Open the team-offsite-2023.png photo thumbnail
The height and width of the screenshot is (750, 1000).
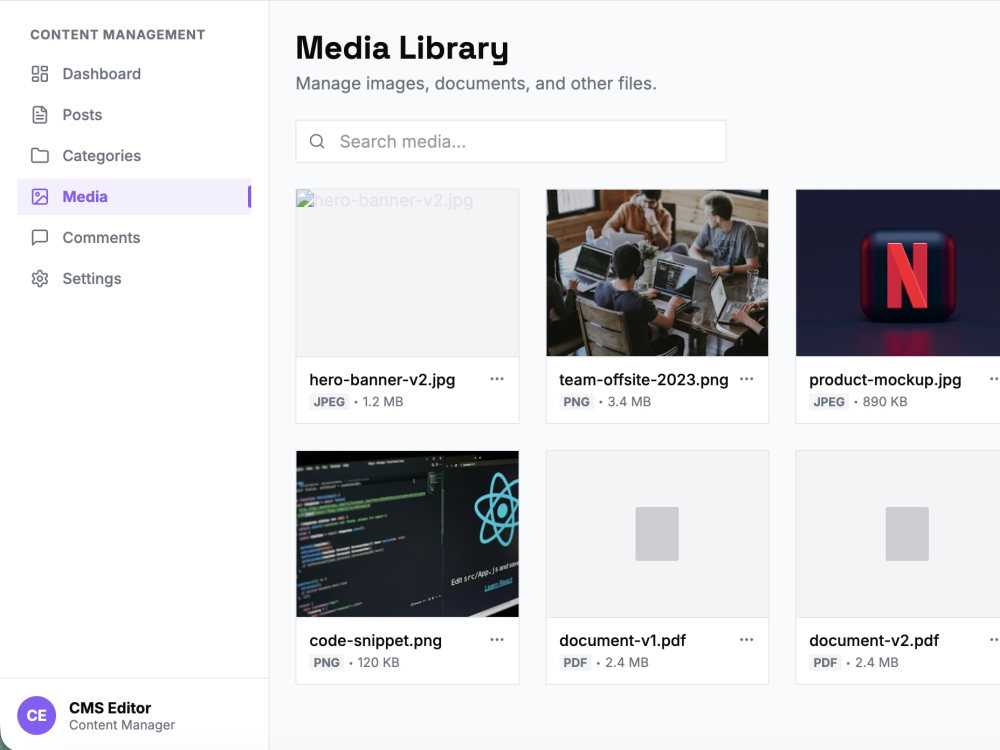657,273
